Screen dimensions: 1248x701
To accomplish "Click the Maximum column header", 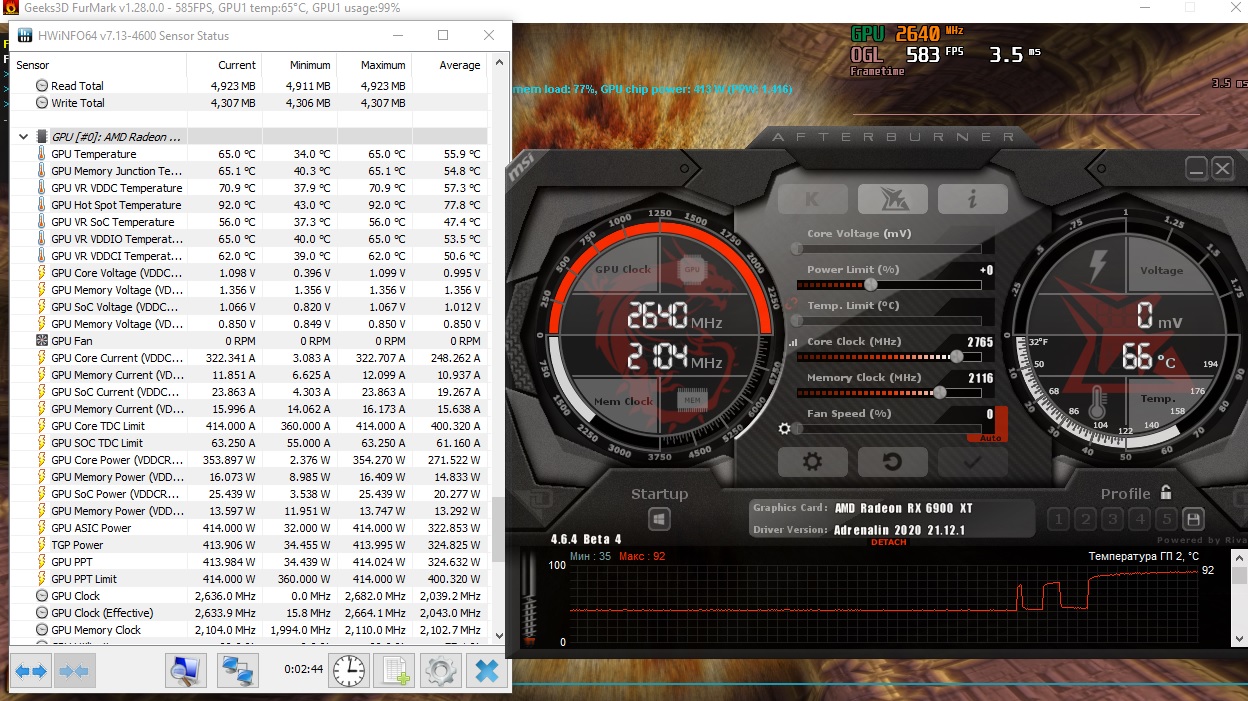I will click(375, 65).
